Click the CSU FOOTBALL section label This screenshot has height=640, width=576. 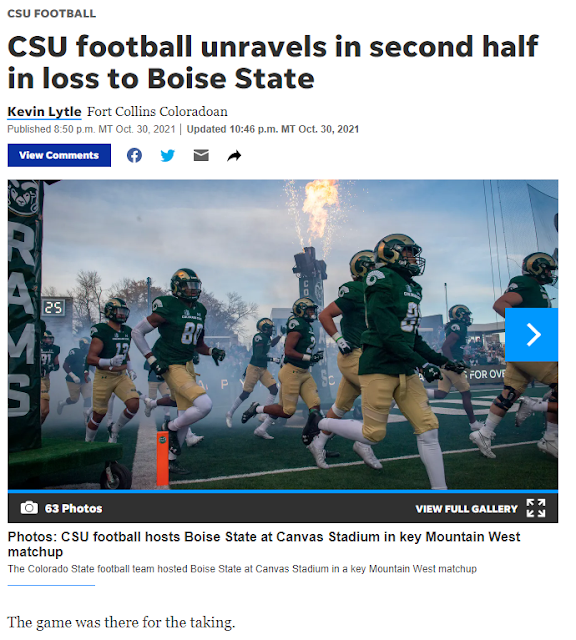pos(52,13)
